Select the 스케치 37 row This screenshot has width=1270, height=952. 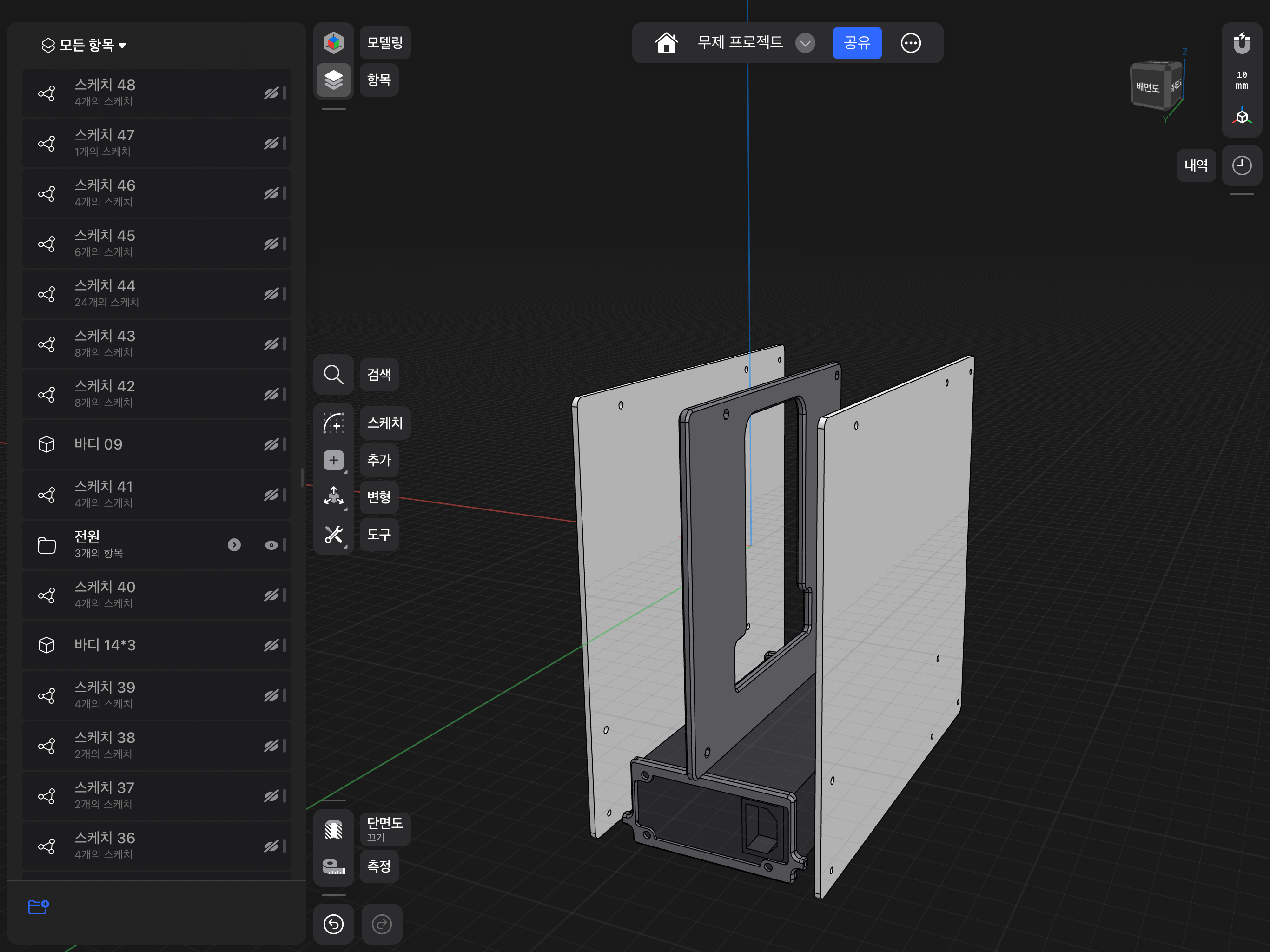point(156,796)
